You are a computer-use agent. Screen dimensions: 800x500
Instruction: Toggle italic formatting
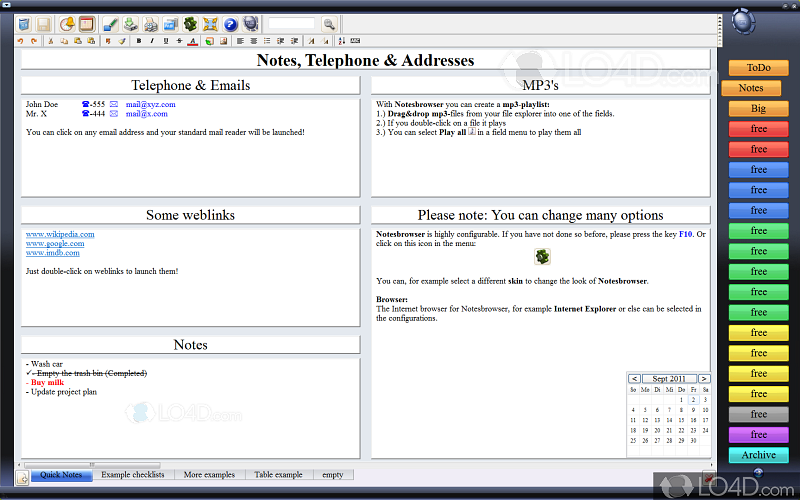click(x=152, y=41)
